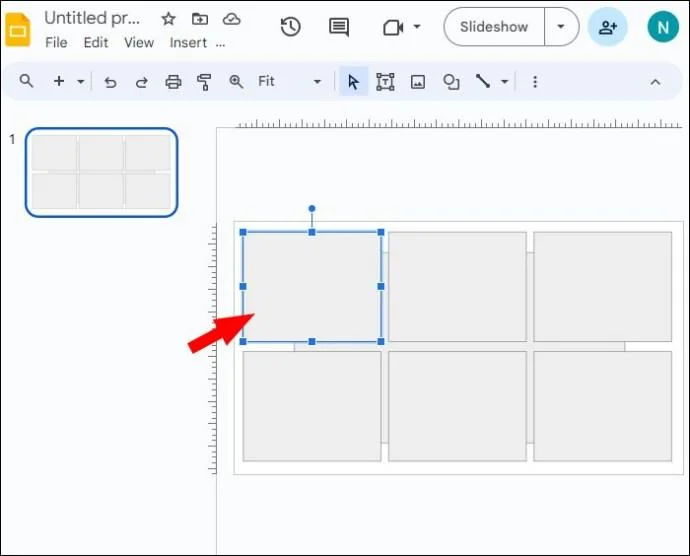Redo the last action
690x556 pixels.
142,82
